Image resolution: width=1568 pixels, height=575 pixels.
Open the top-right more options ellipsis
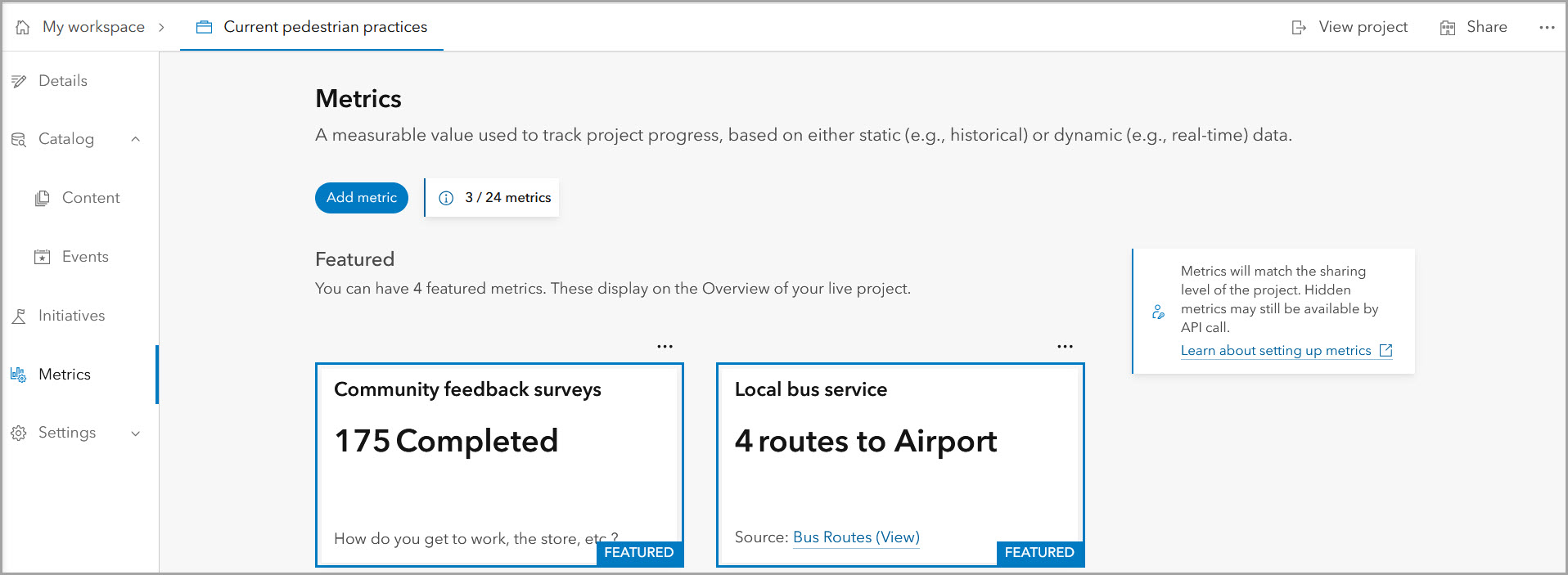[x=1546, y=27]
